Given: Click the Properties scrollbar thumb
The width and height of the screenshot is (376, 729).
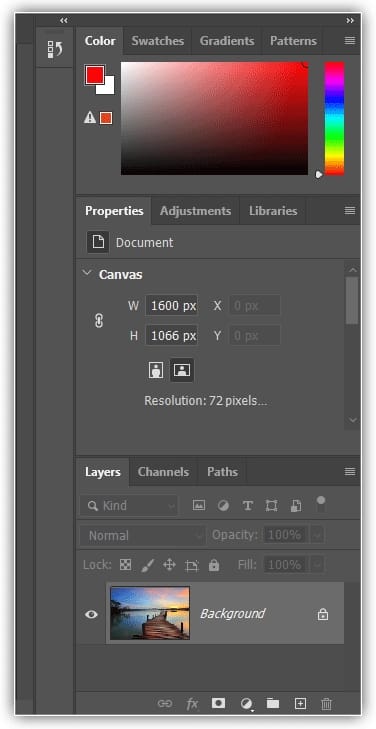Looking at the screenshot, I should [352, 300].
